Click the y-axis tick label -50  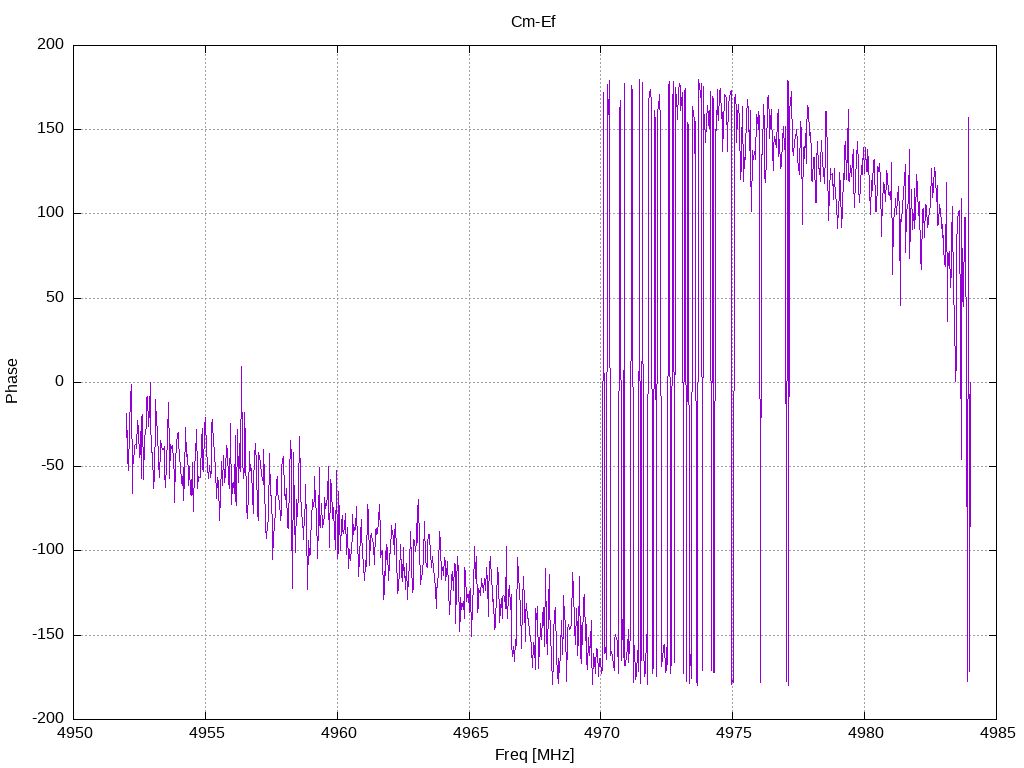[x=53, y=466]
